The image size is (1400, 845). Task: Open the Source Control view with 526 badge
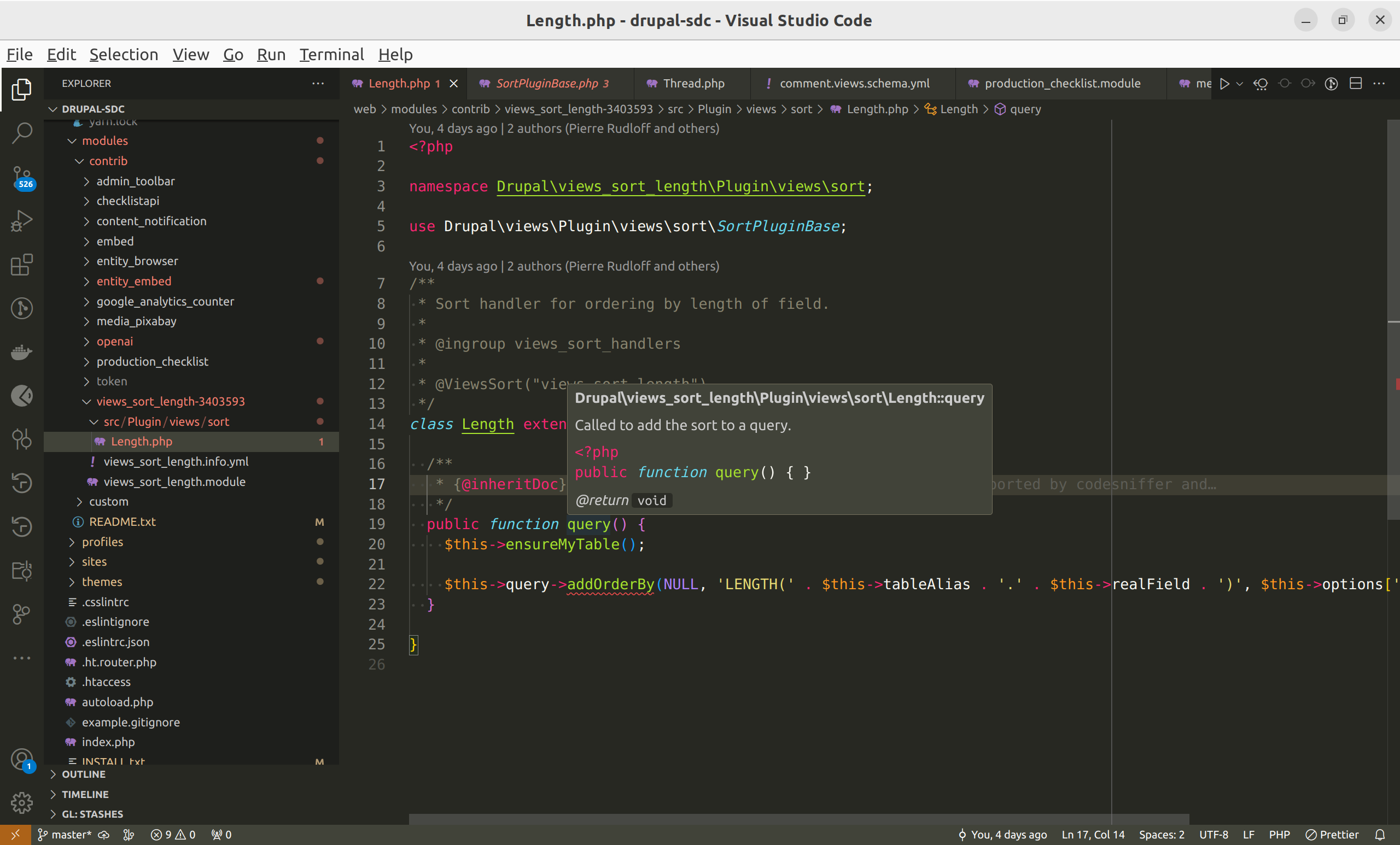21,177
